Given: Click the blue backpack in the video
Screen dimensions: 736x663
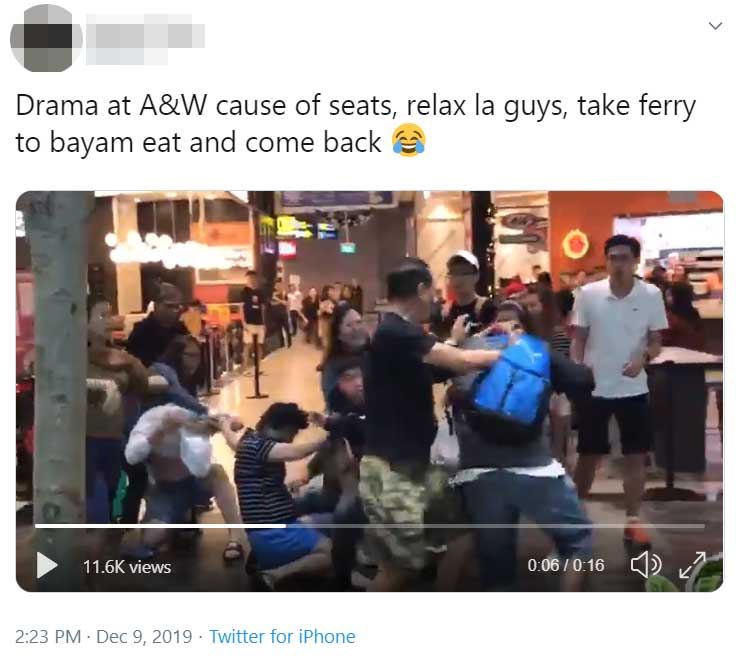Looking at the screenshot, I should coord(512,378).
